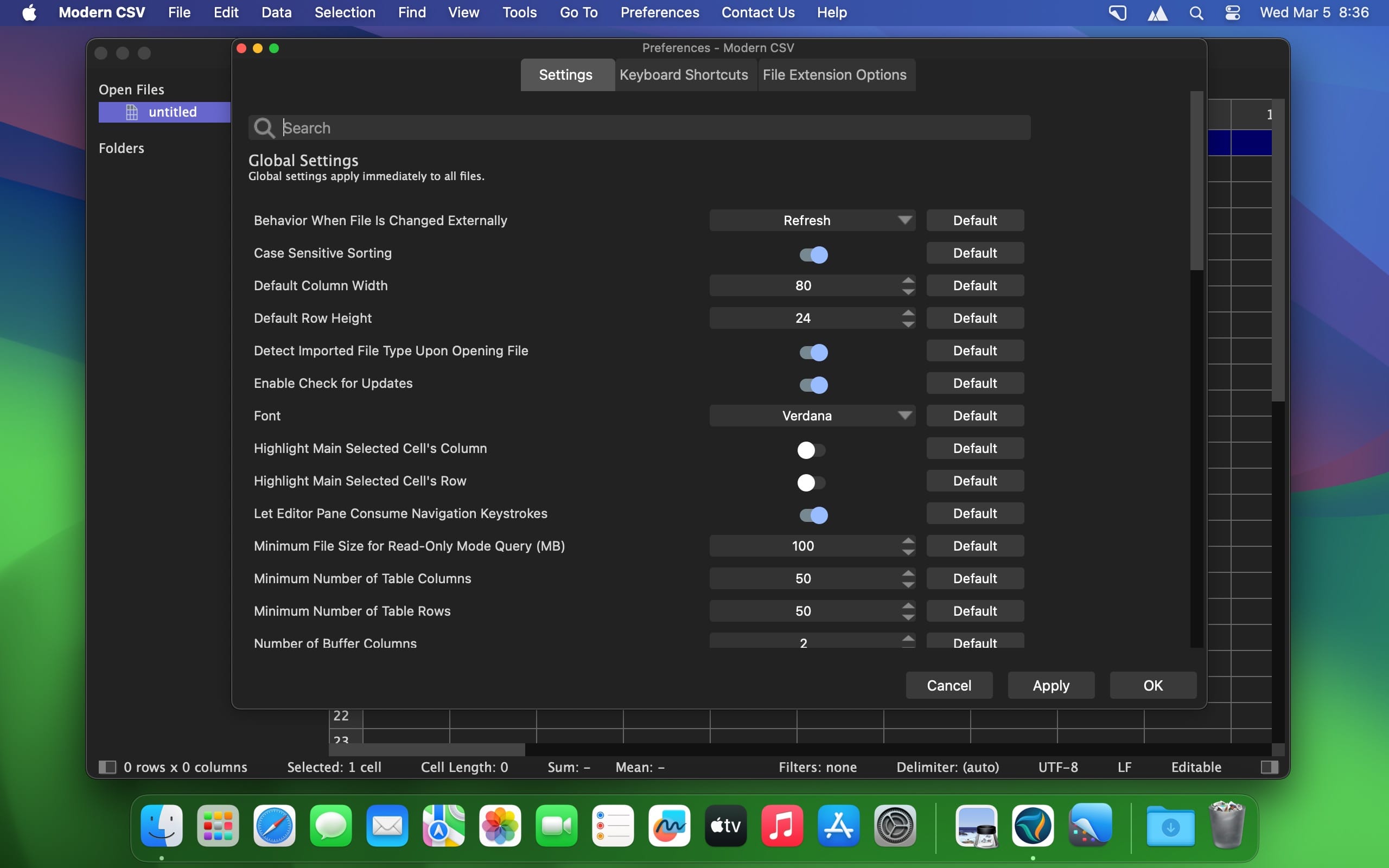
Task: Increase Minimum Number of Table Rows stepper
Action: 908,605
